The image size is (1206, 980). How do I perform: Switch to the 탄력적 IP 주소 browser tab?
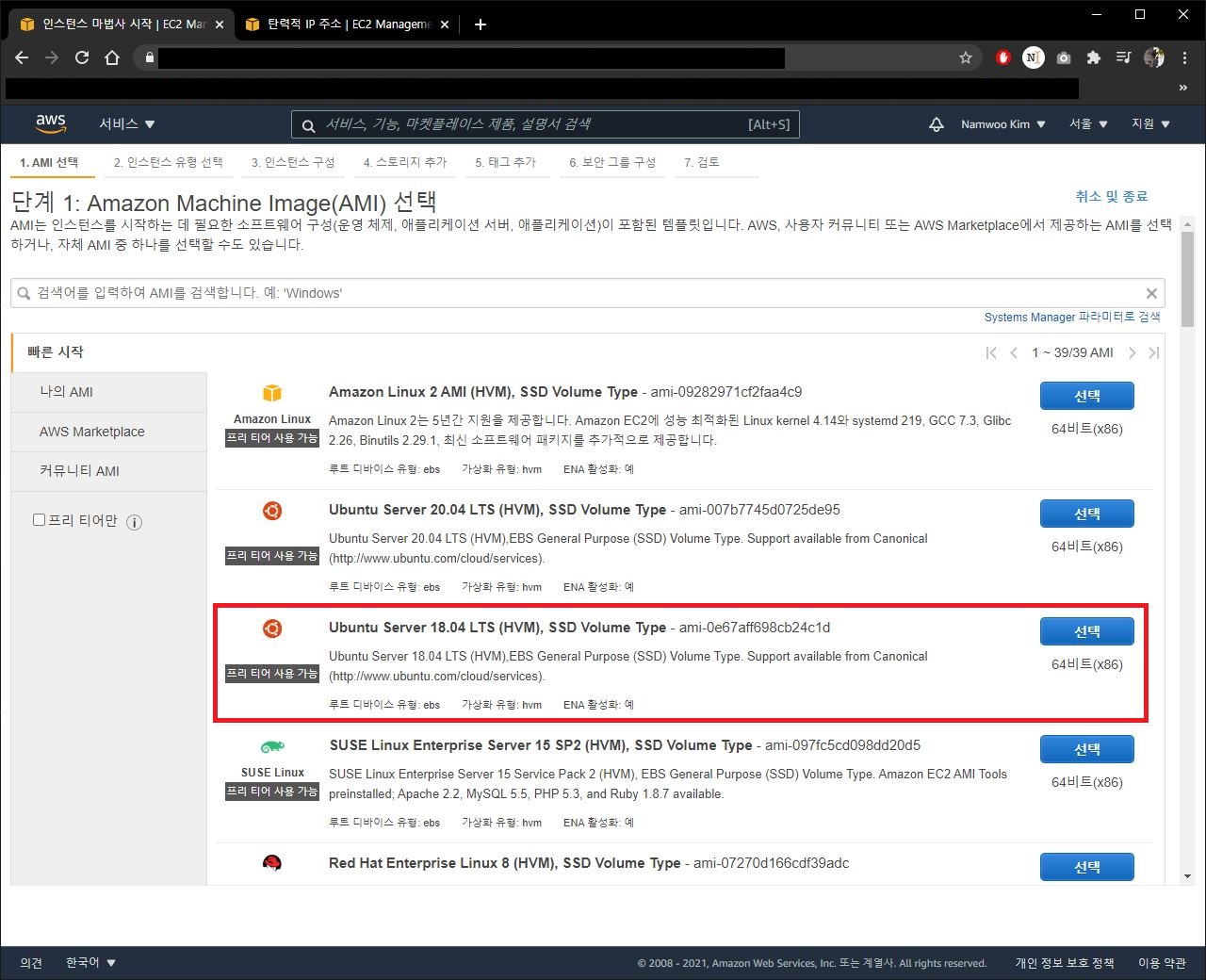[349, 24]
